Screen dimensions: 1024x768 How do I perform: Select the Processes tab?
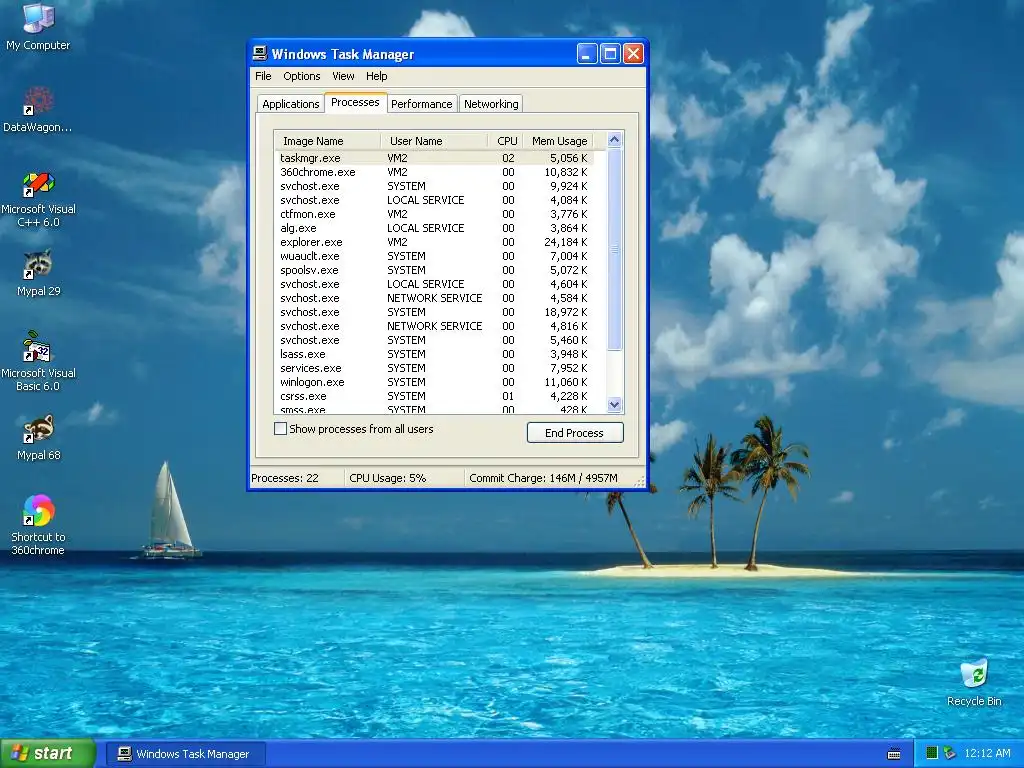[x=355, y=102]
